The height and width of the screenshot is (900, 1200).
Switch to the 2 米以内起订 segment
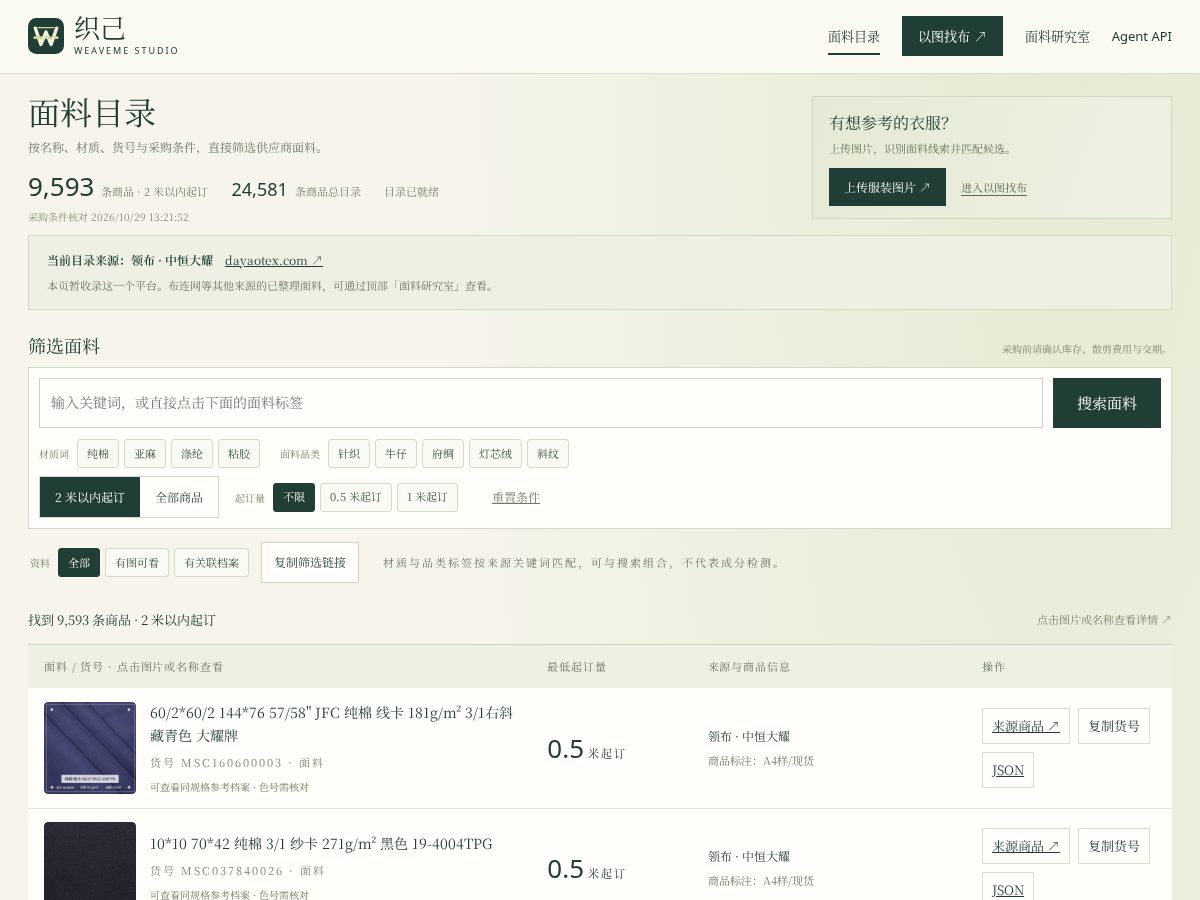90,497
